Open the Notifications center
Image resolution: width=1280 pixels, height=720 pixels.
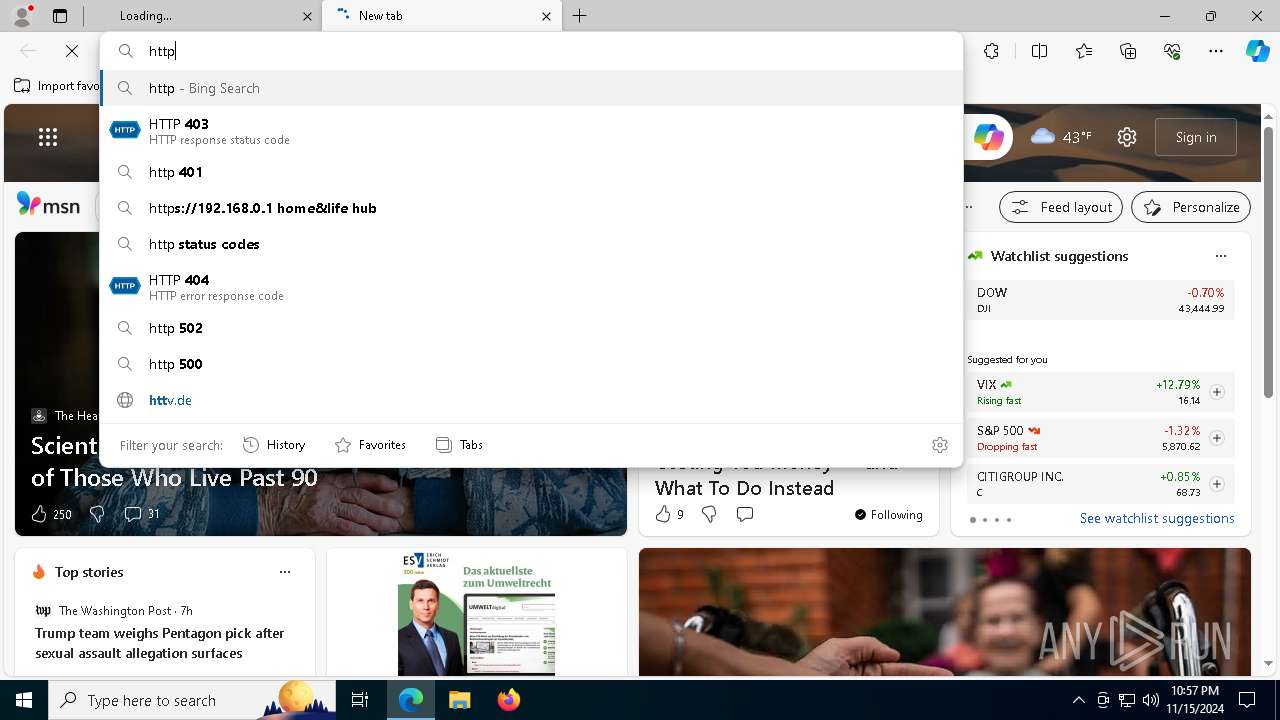(1247, 700)
